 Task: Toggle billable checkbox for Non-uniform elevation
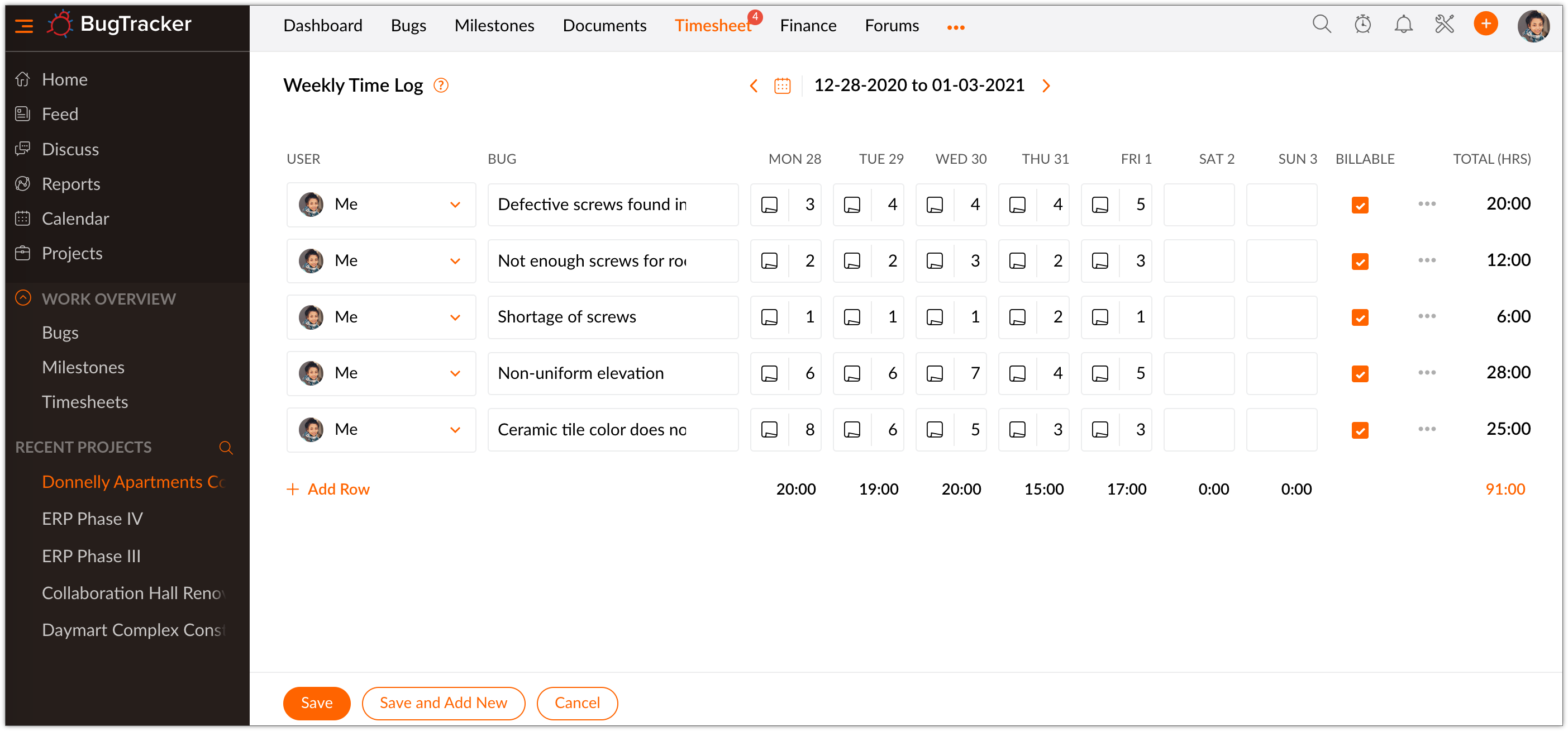tap(1360, 374)
